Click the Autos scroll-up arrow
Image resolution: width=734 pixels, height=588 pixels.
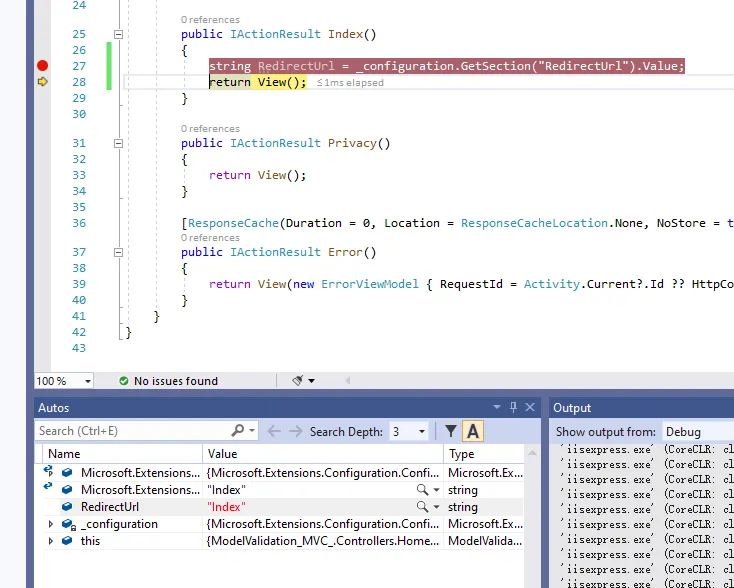pyautogui.click(x=532, y=453)
